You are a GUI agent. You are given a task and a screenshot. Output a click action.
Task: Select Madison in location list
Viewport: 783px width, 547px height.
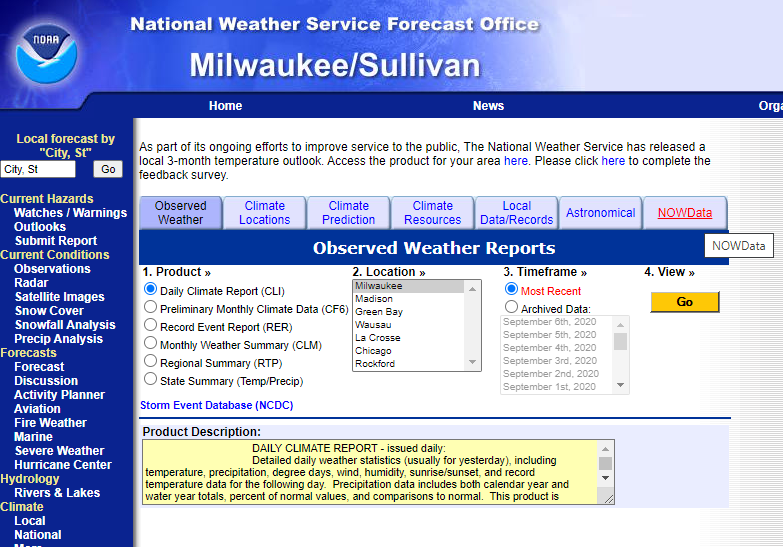tap(409, 299)
